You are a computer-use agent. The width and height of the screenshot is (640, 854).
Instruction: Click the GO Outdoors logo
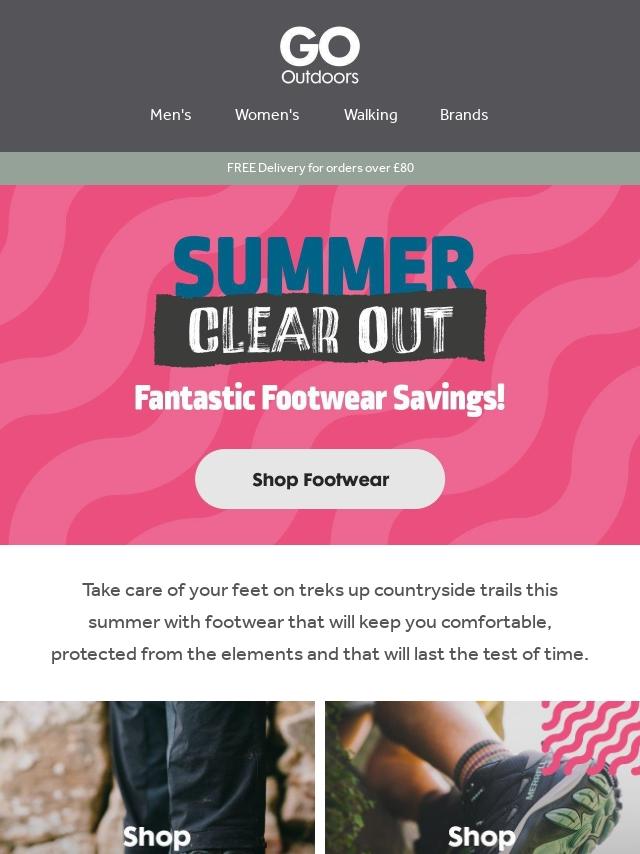(x=320, y=56)
